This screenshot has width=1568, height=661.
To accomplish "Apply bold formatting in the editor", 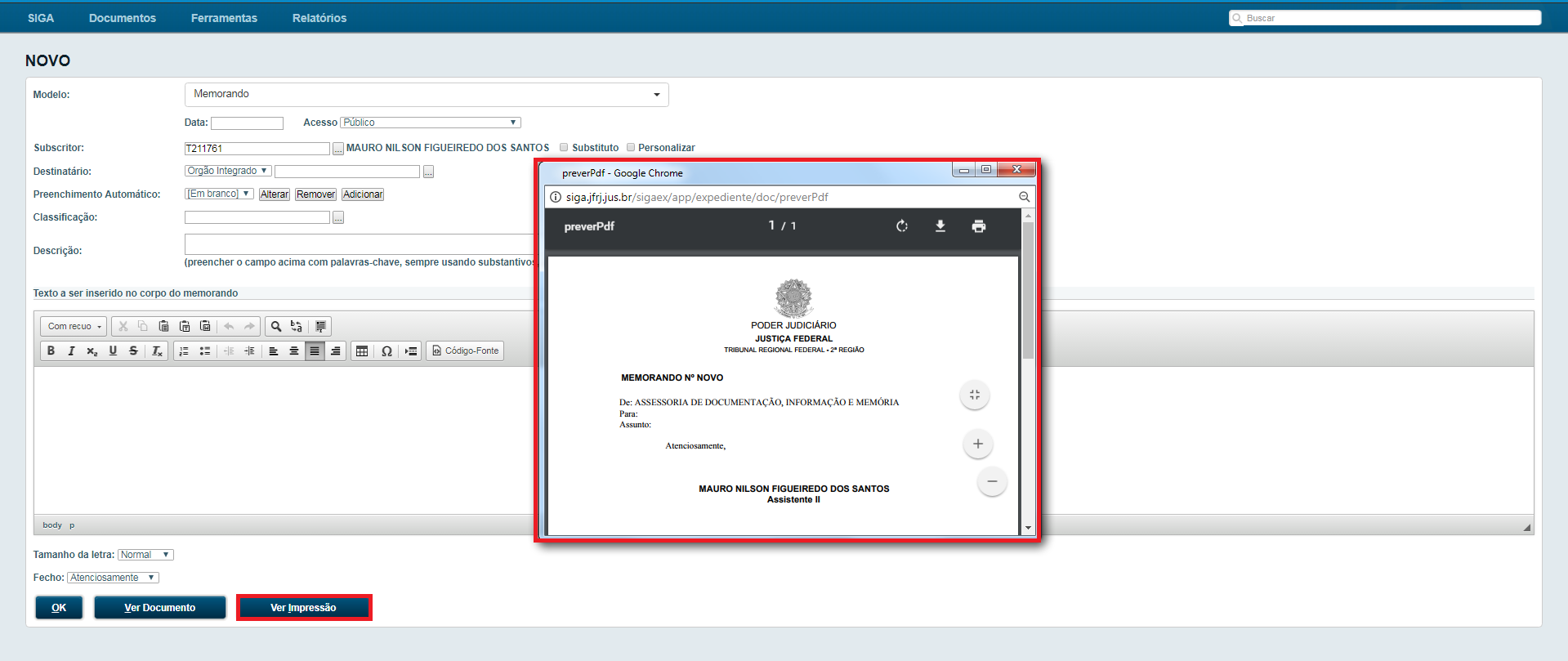I will pos(51,351).
